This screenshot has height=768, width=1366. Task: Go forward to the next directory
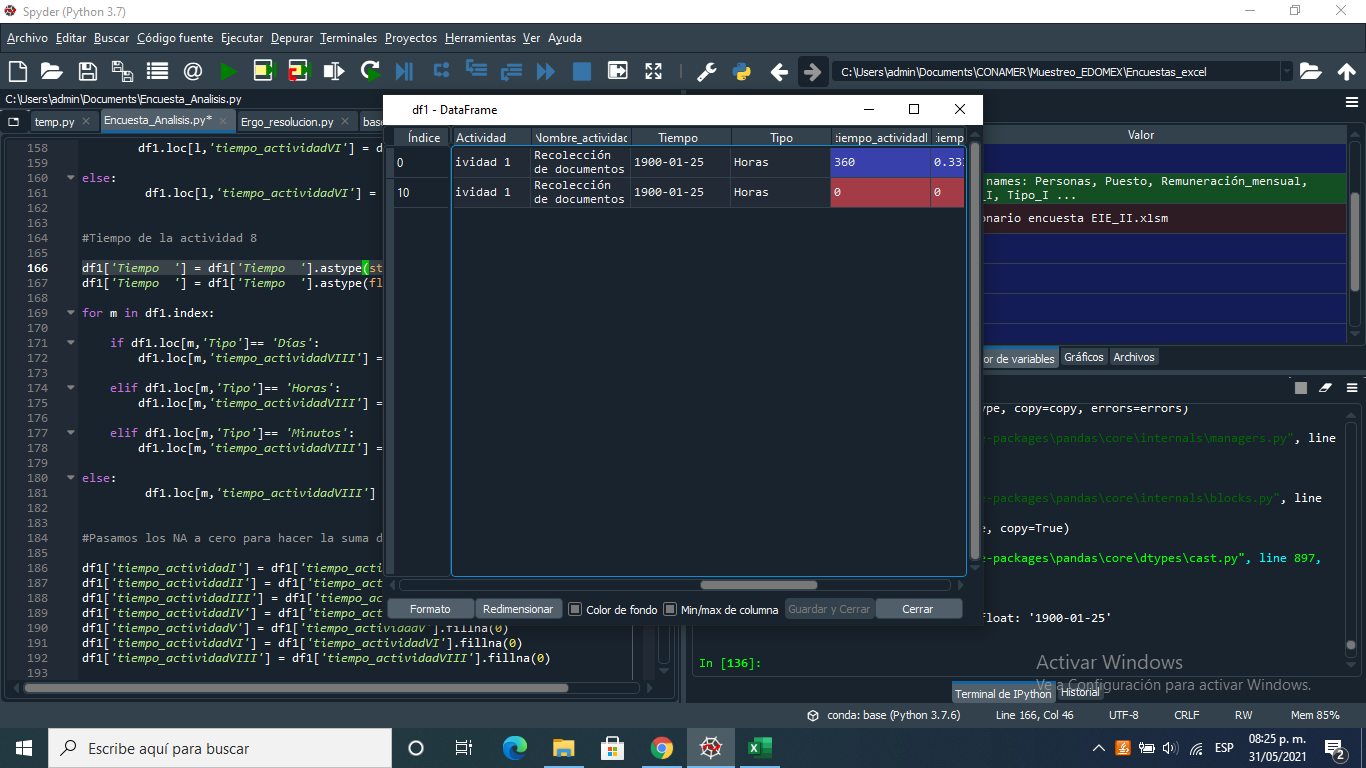812,72
